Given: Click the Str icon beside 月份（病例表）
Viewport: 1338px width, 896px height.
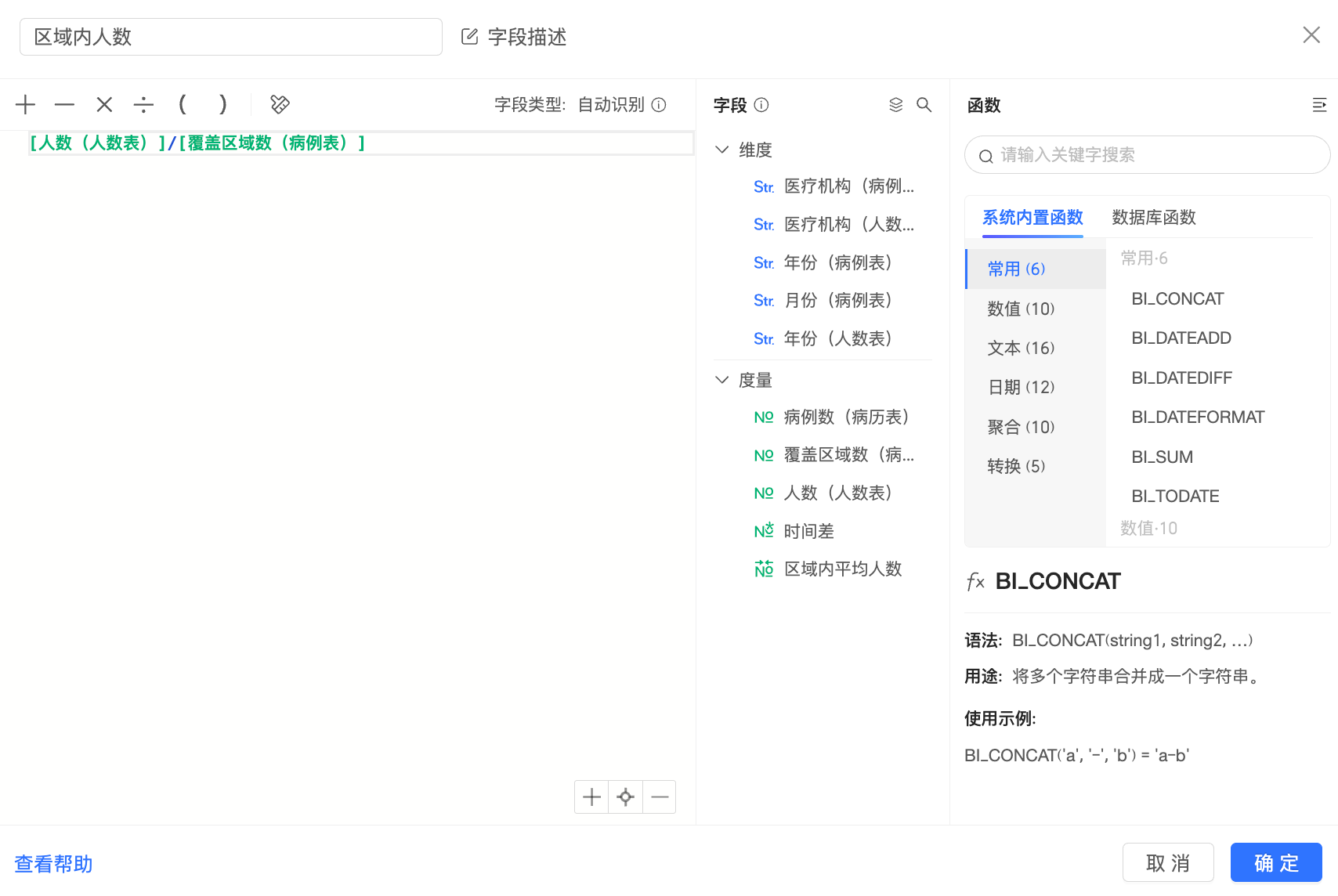Looking at the screenshot, I should pyautogui.click(x=764, y=301).
